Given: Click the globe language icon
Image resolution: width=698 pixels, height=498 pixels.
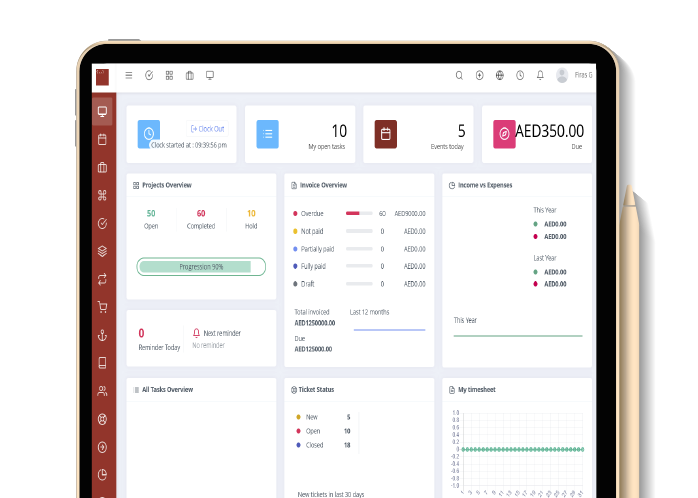Looking at the screenshot, I should click(x=500, y=75).
